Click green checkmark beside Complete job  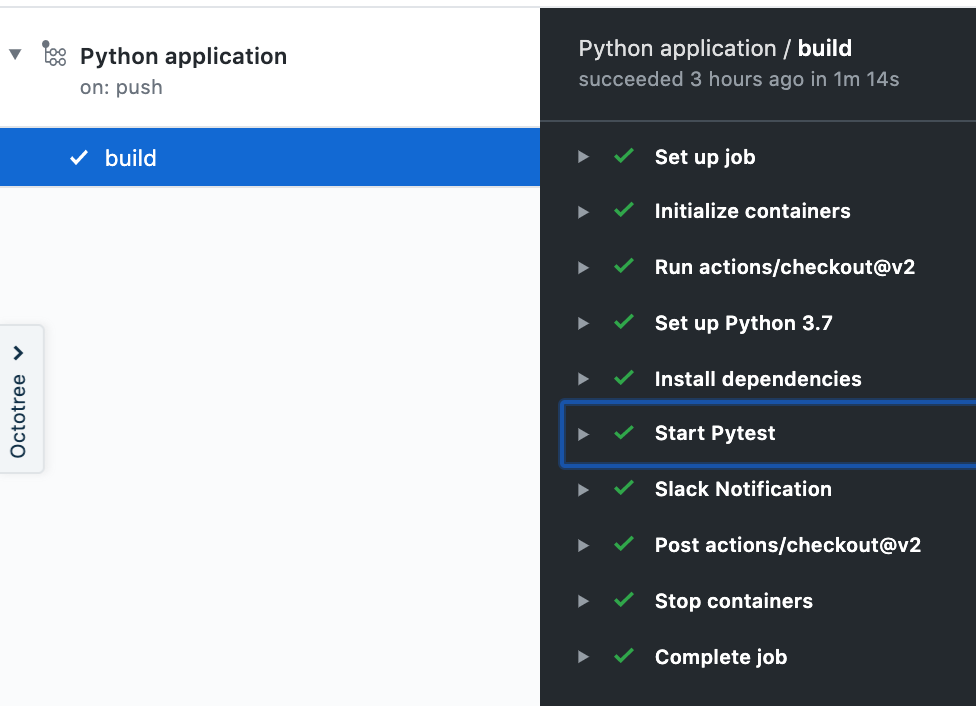pos(625,657)
